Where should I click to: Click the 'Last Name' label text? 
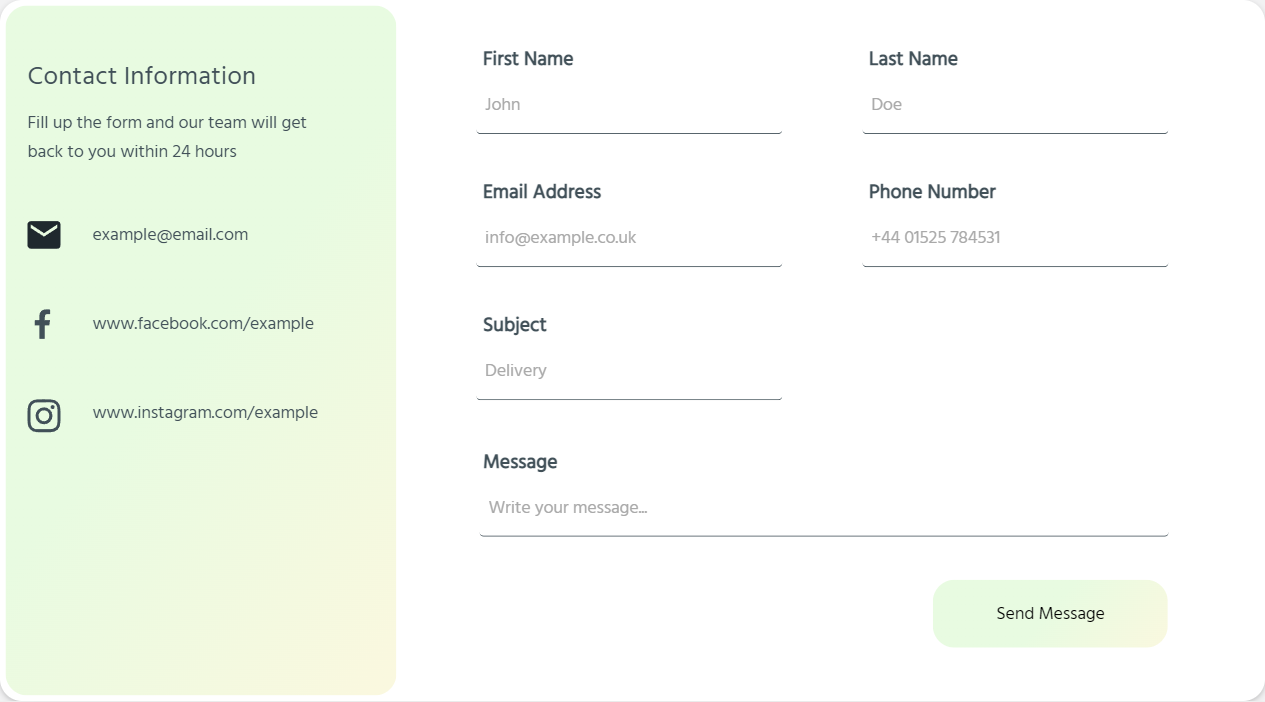coord(913,59)
